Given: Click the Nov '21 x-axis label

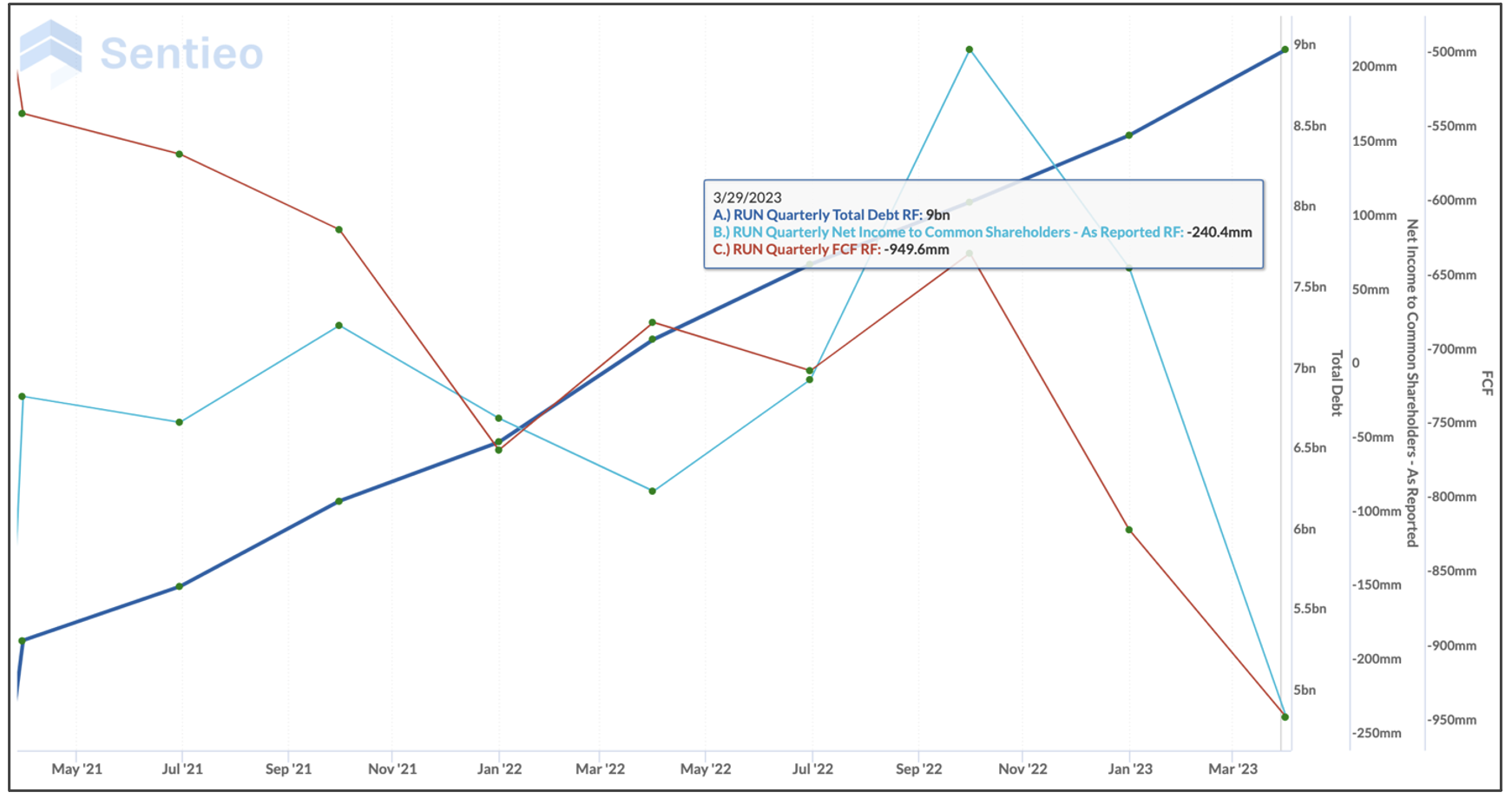Looking at the screenshot, I should (392, 769).
